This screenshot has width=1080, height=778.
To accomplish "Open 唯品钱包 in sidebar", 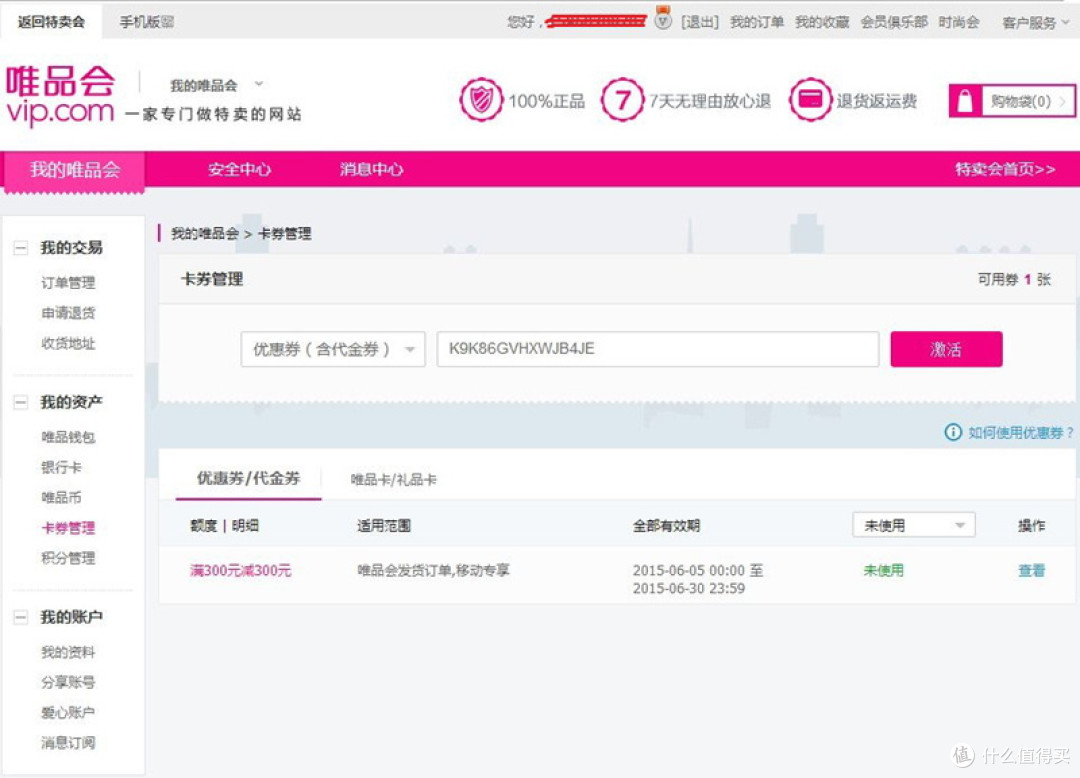I will coord(68,437).
